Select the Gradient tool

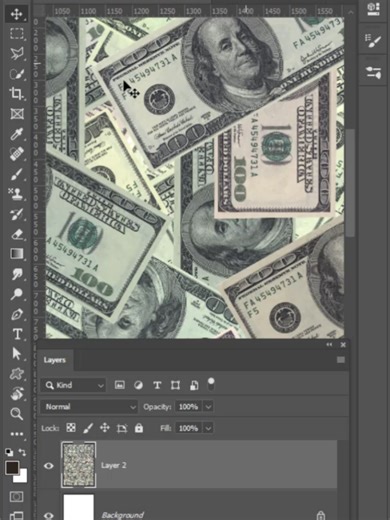(16, 254)
